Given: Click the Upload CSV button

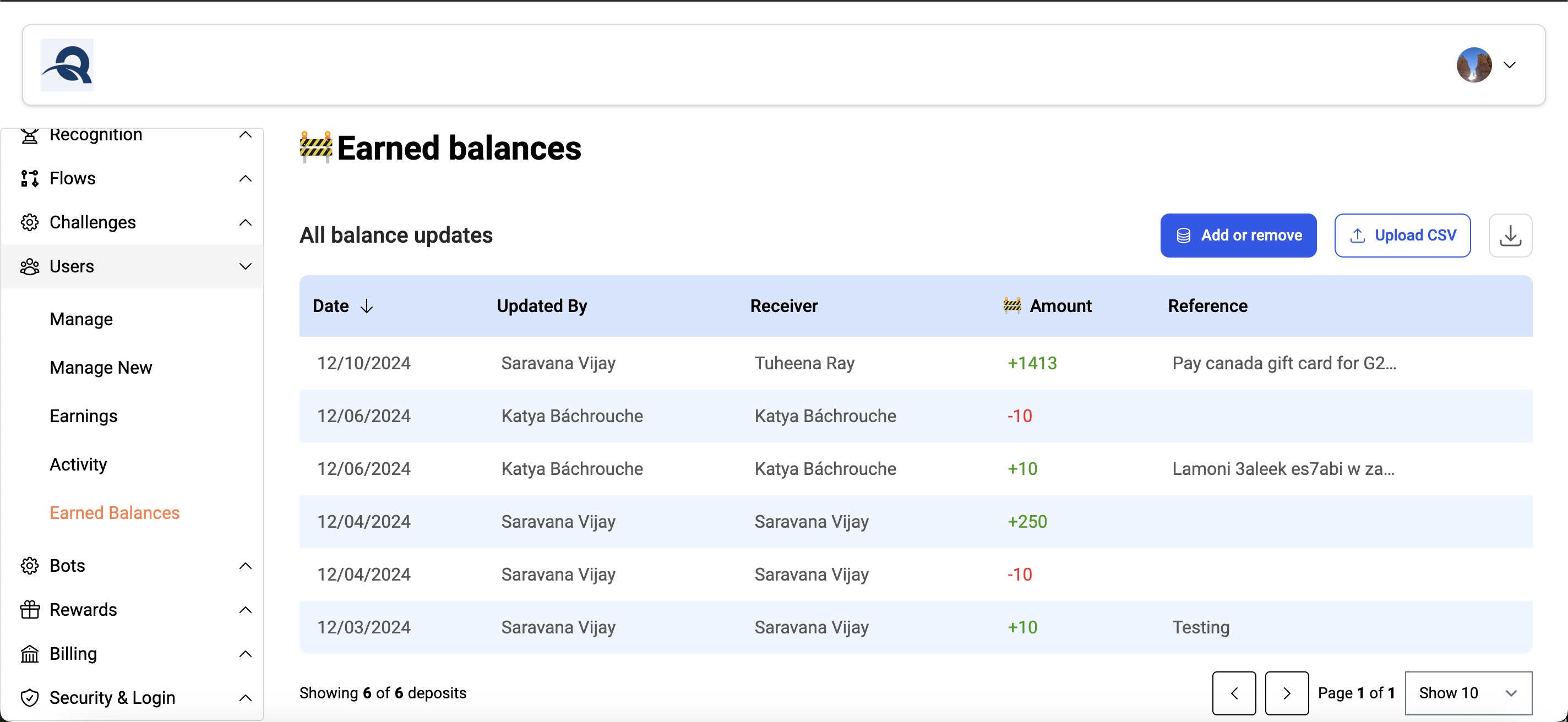Looking at the screenshot, I should coord(1402,236).
